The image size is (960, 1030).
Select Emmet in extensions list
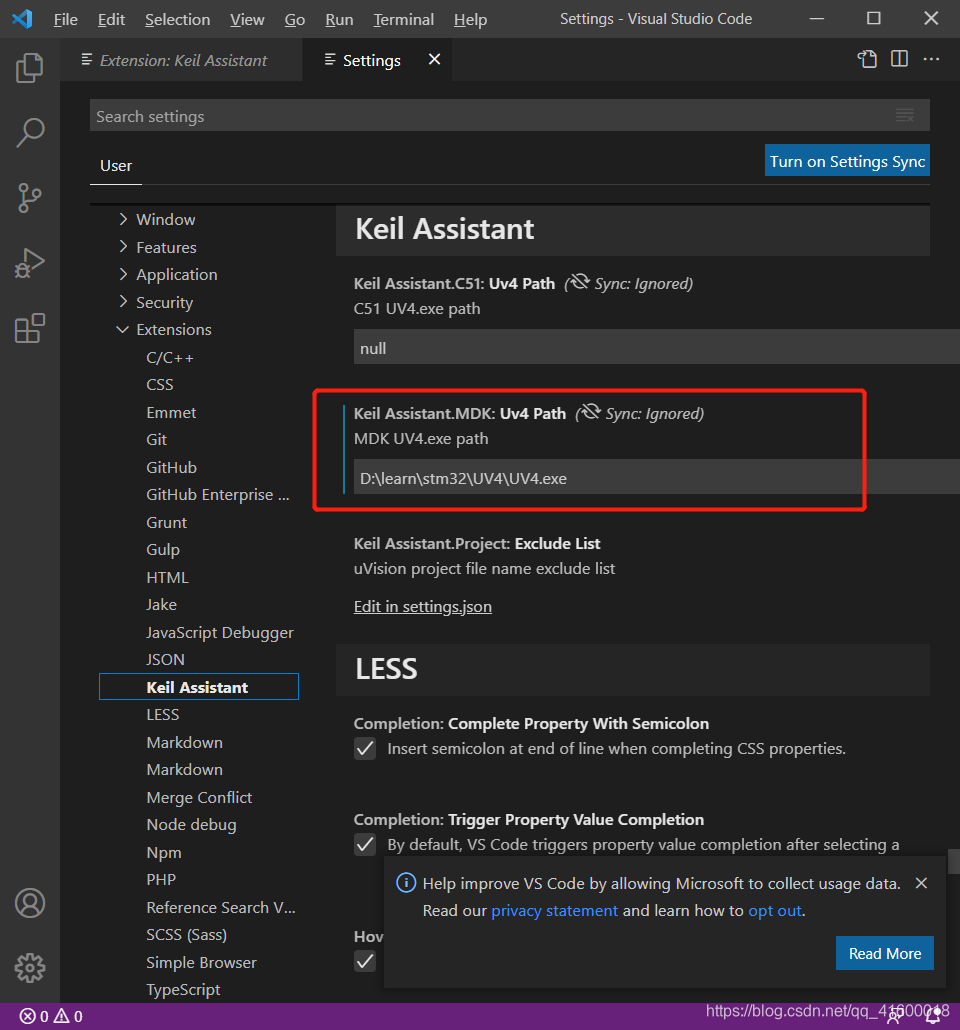click(171, 413)
